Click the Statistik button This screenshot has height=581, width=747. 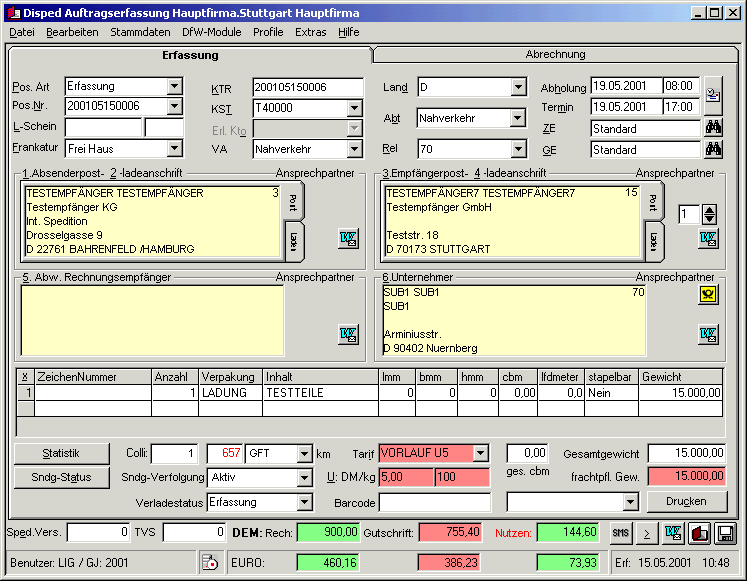(60, 454)
